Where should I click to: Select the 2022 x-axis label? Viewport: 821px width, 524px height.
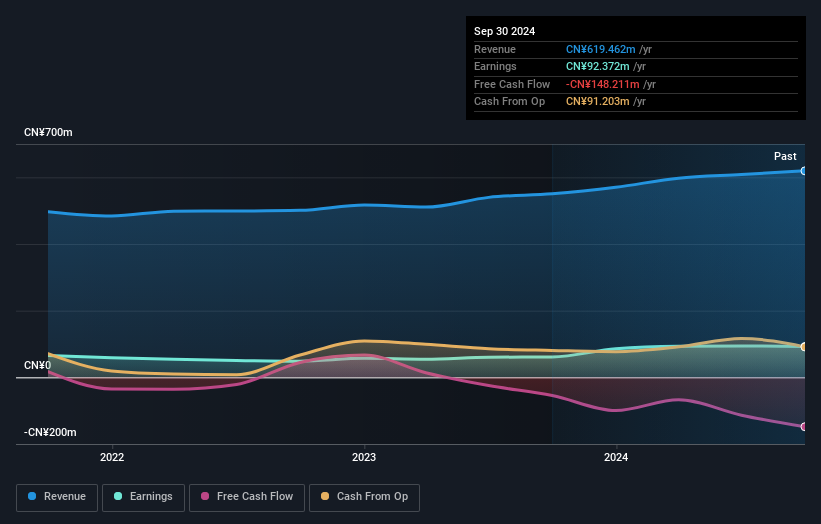[x=112, y=457]
